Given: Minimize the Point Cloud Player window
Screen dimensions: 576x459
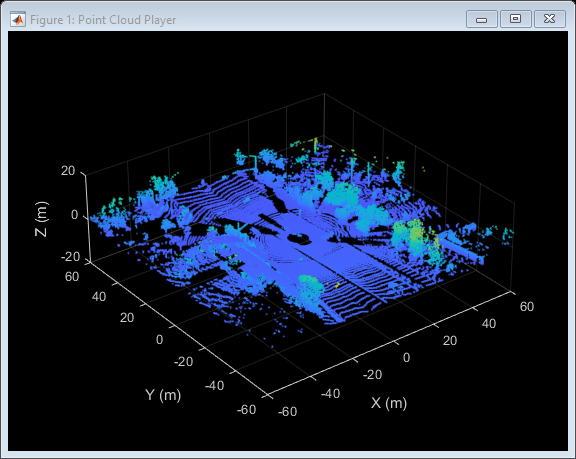Looking at the screenshot, I should point(482,19).
